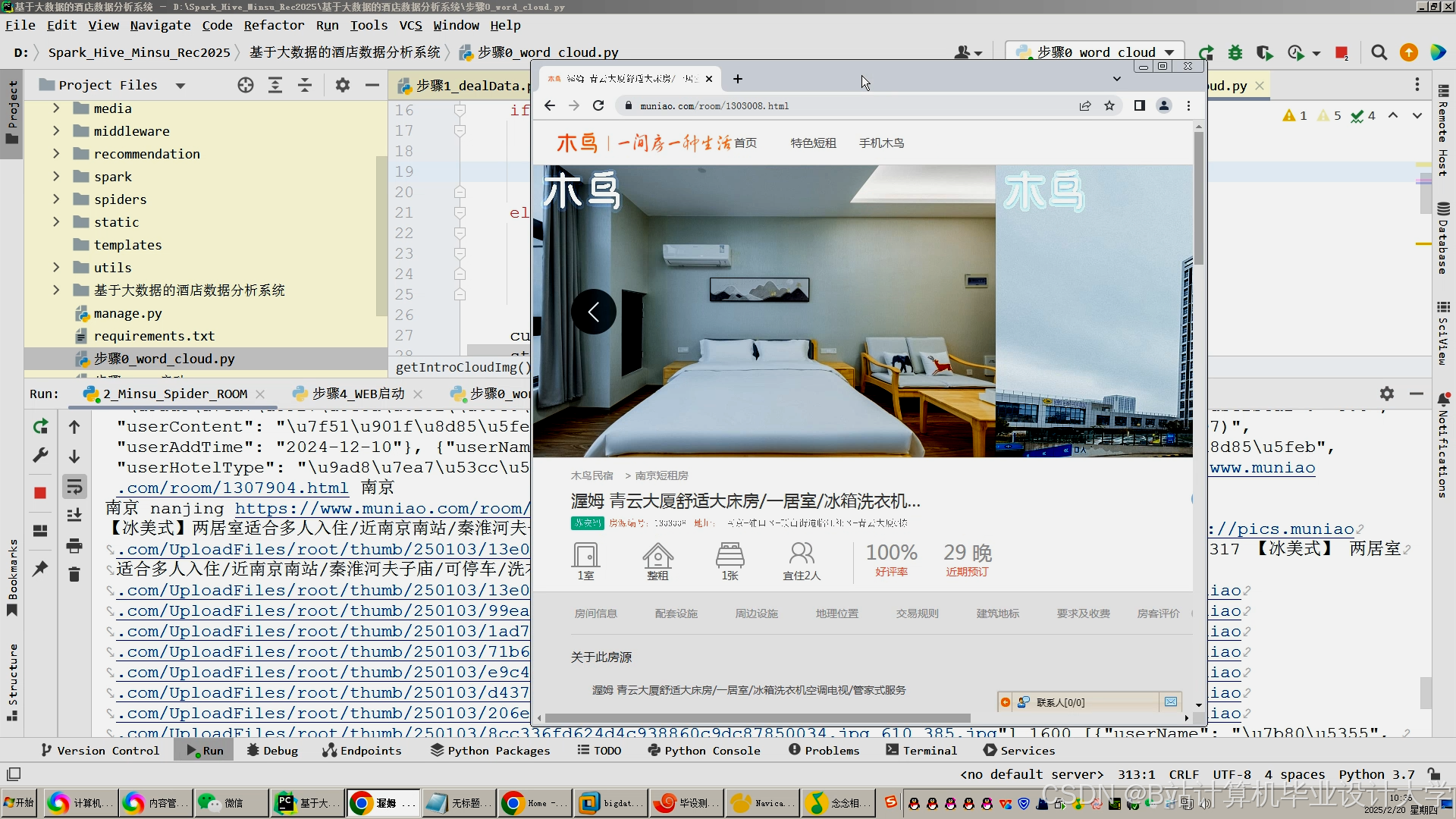Click the Chrome address bar URL

pyautogui.click(x=714, y=106)
